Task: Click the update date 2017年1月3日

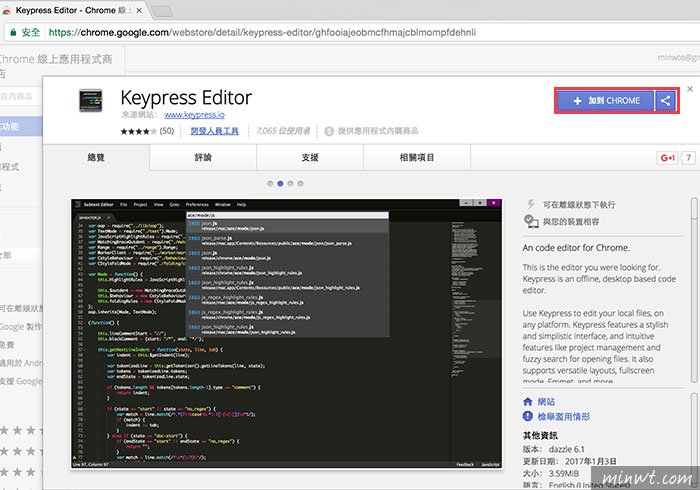Action: [x=591, y=461]
